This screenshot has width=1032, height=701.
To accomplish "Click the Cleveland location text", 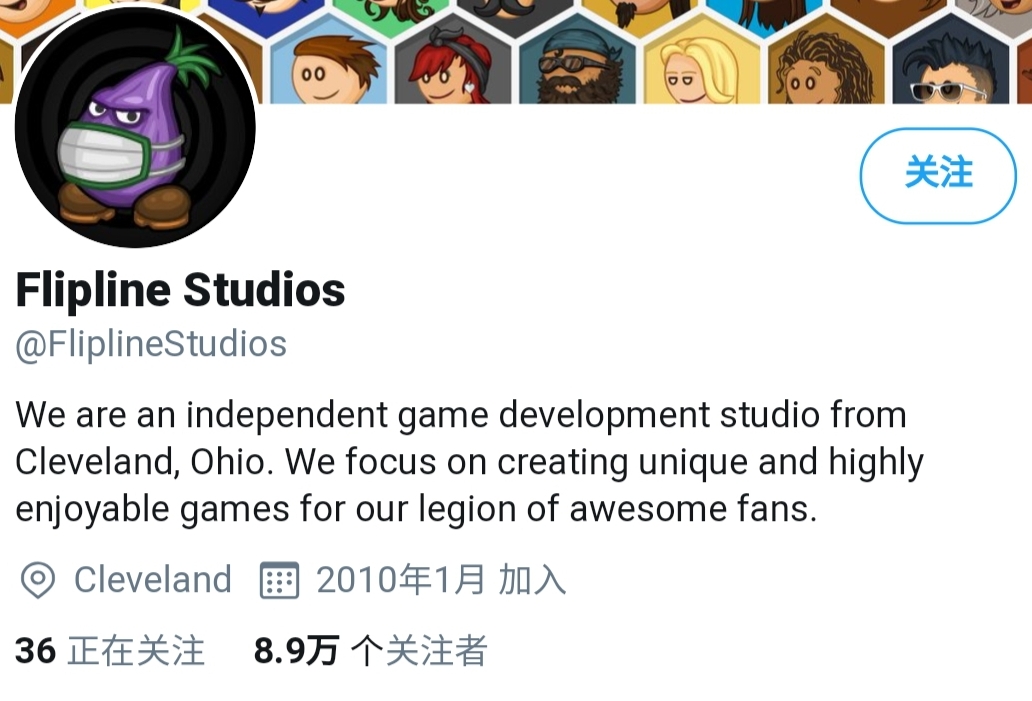I will 153,580.
